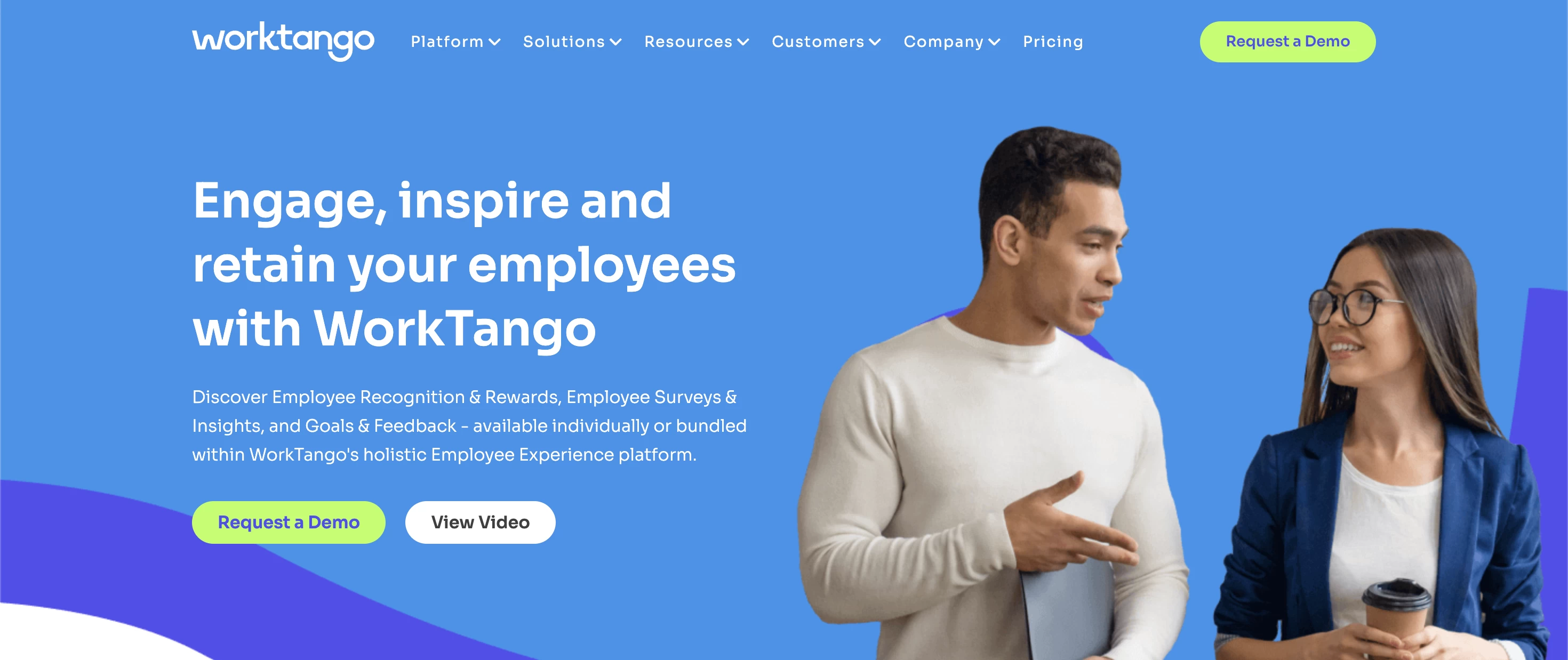
Task: Open the Solutions dropdown menu
Action: [x=570, y=42]
